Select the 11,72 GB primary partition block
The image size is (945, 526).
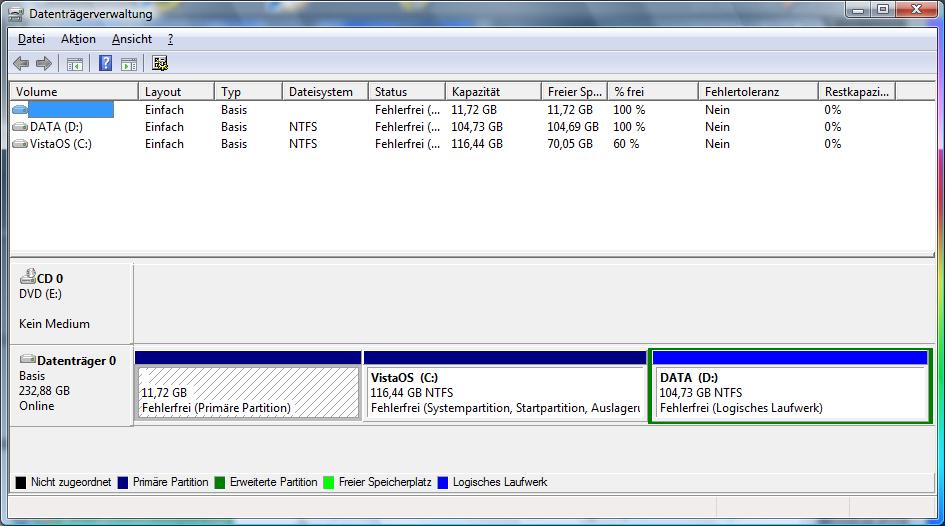(248, 392)
